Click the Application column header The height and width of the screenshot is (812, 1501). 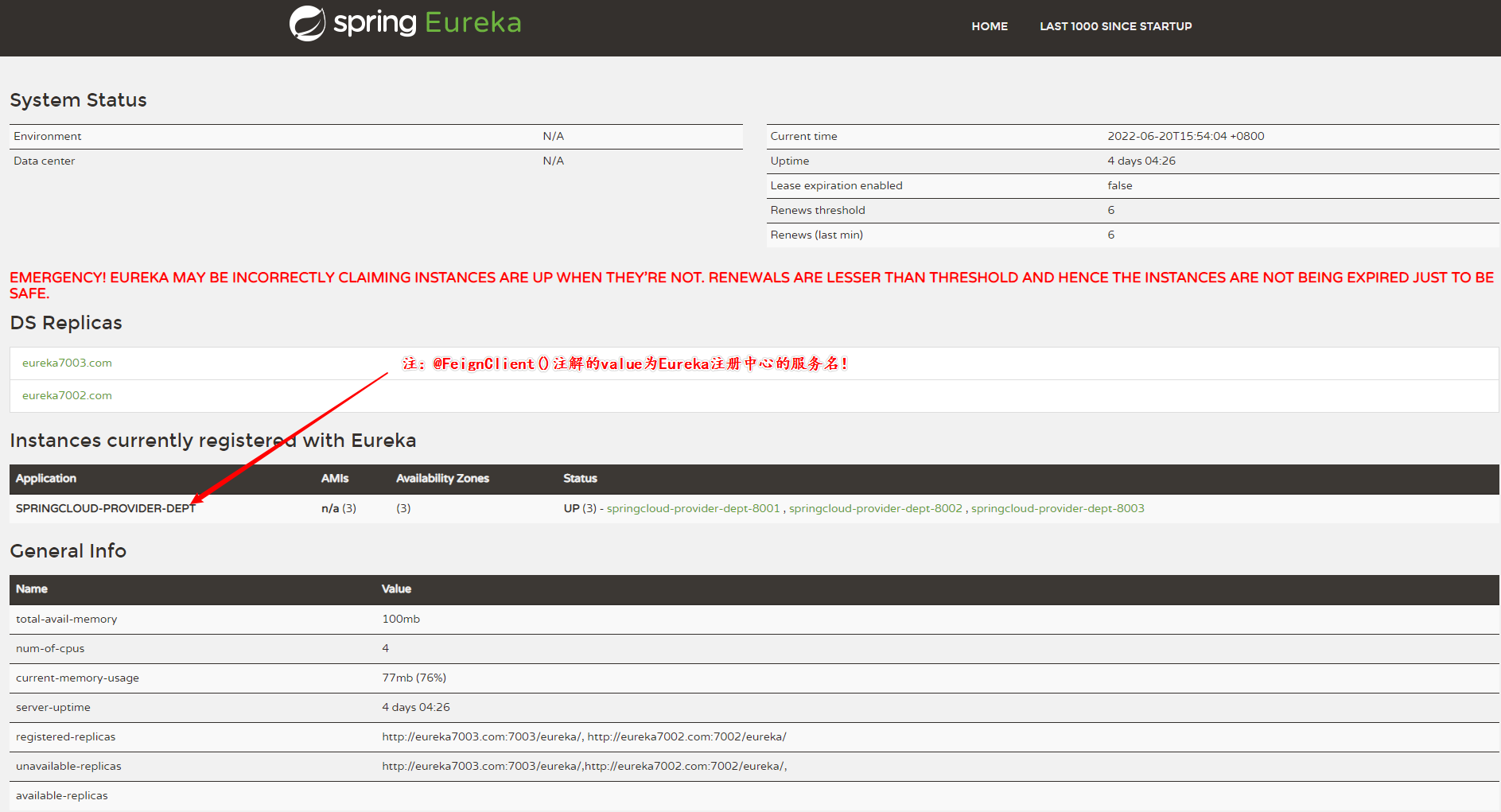point(46,478)
